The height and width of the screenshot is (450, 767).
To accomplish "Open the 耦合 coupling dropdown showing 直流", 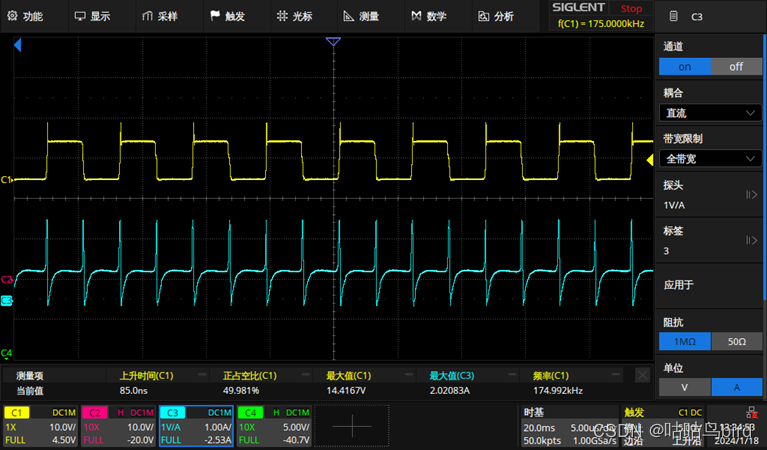I will 710,113.
